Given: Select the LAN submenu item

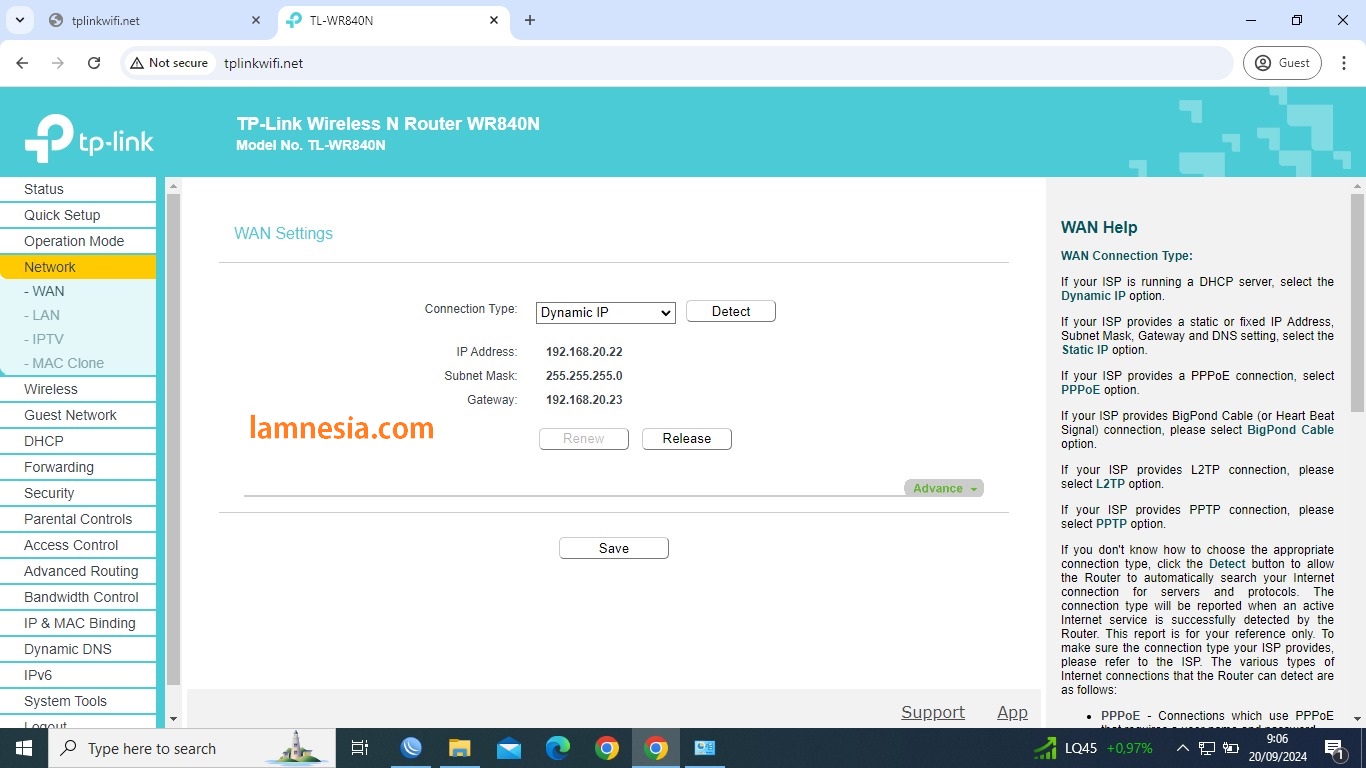Looking at the screenshot, I should tap(46, 315).
